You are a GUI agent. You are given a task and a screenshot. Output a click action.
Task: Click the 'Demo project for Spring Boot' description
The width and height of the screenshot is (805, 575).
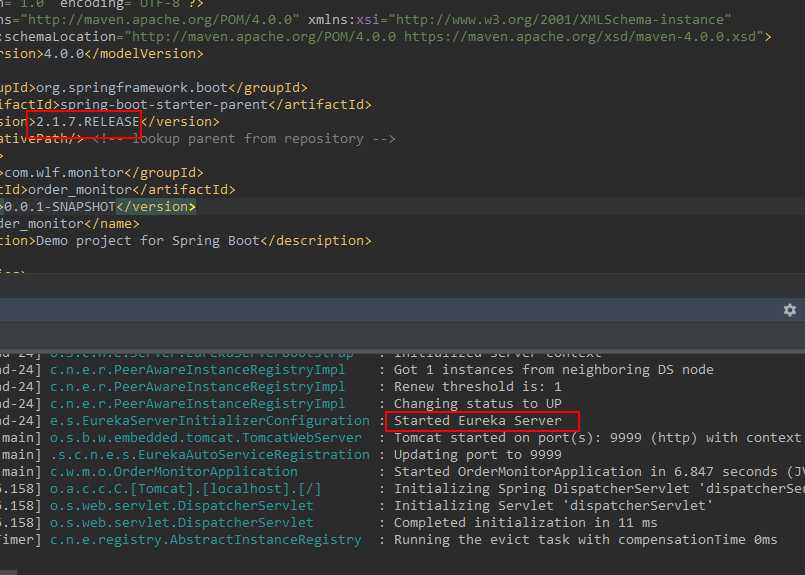pos(185,241)
